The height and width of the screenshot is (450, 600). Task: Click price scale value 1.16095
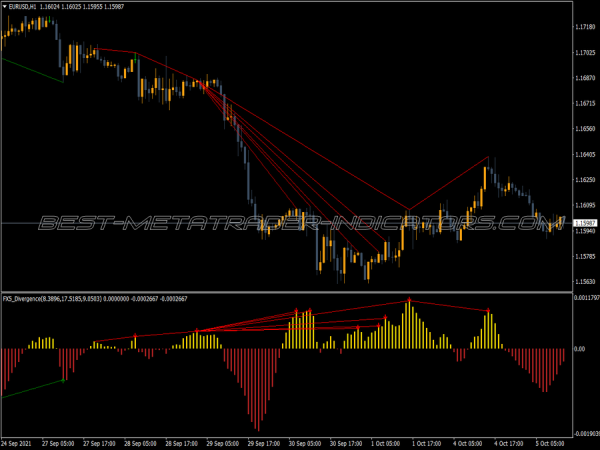point(585,205)
